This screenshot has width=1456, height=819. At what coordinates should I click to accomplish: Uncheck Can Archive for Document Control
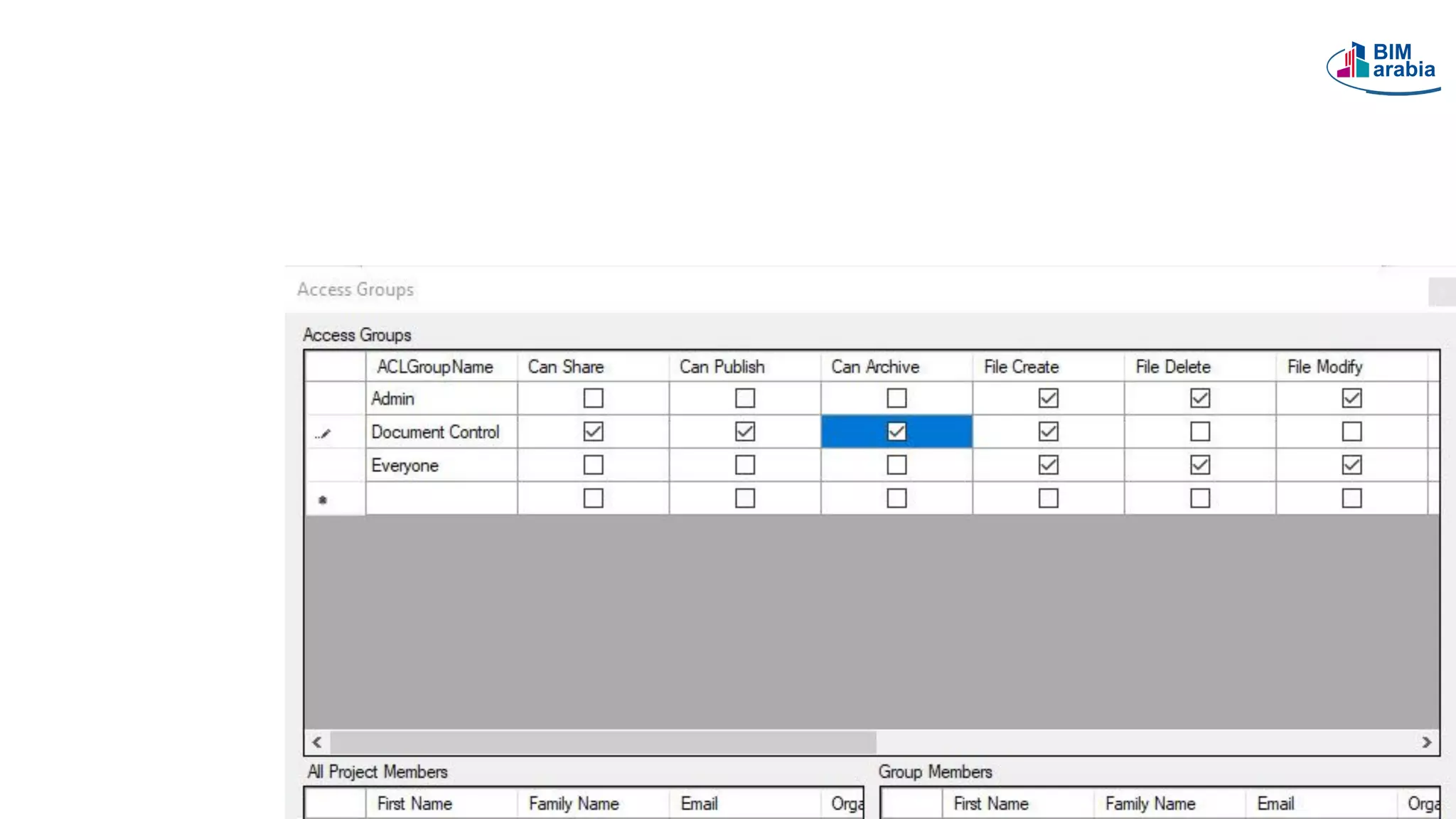tap(896, 432)
